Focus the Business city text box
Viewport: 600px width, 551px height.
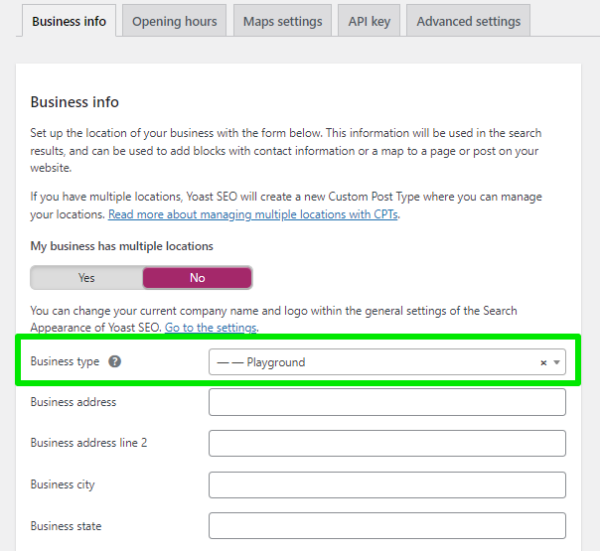tap(387, 485)
